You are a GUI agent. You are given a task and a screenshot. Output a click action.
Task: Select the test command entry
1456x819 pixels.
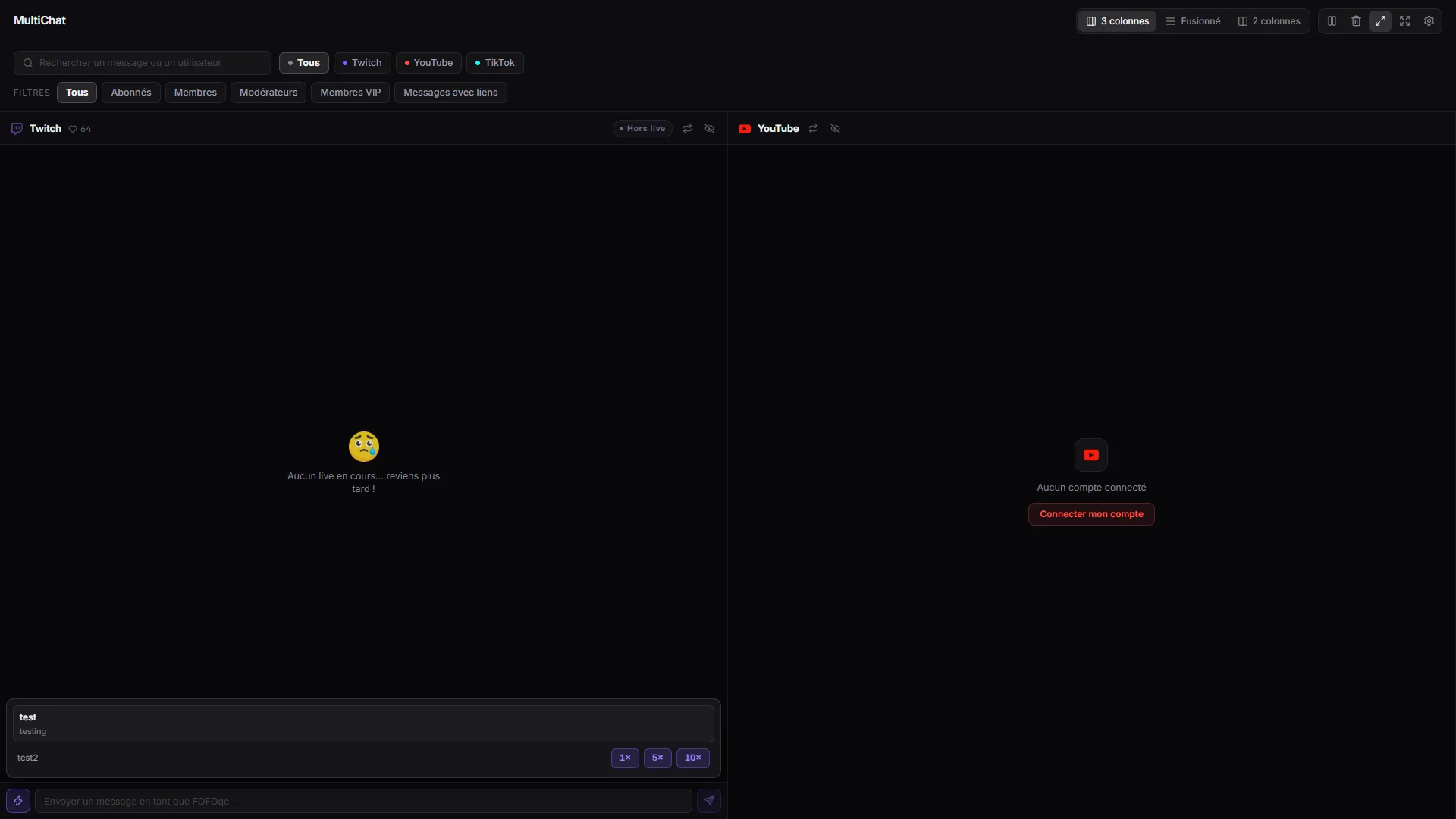(x=363, y=724)
